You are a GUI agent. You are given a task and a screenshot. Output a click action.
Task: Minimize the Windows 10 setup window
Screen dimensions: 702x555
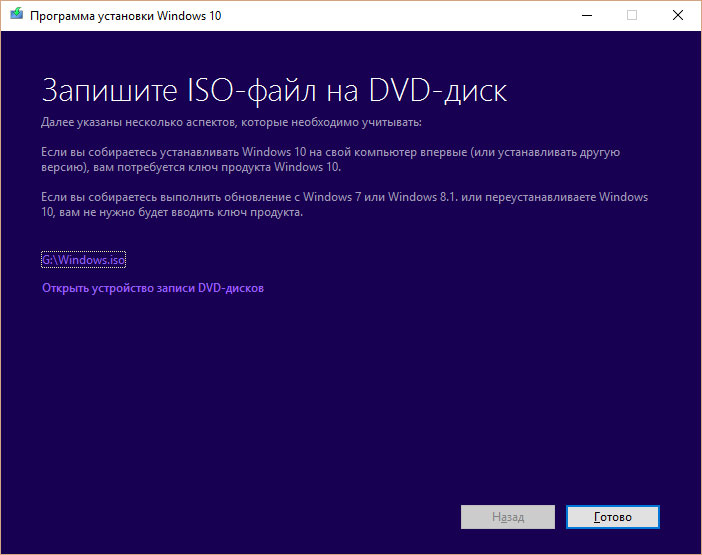click(586, 15)
